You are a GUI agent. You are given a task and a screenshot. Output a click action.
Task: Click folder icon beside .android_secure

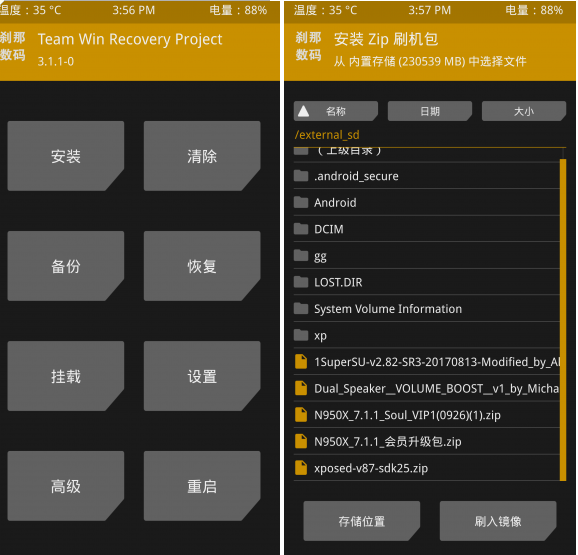[301, 175]
